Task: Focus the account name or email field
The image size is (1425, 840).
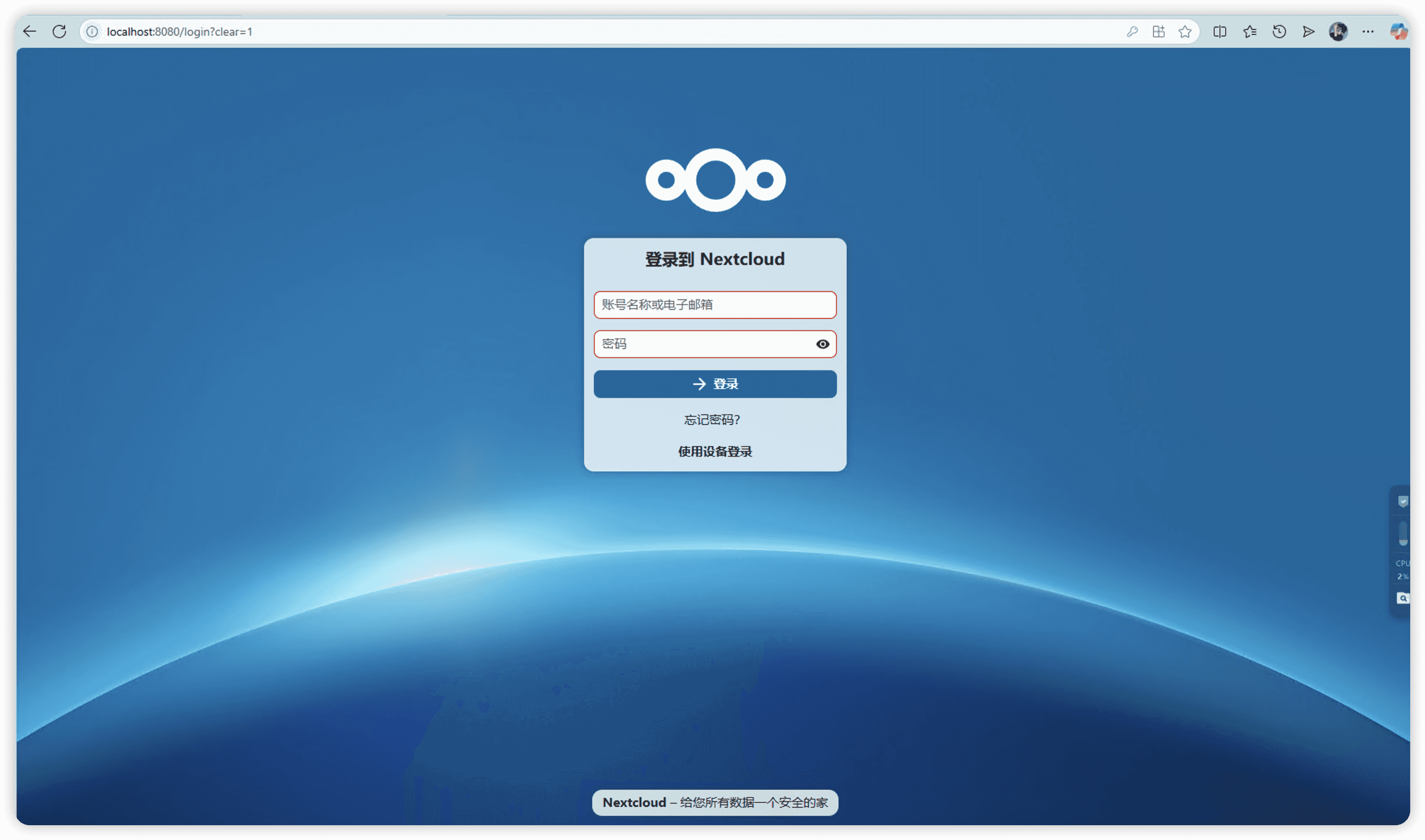Action: click(x=715, y=305)
